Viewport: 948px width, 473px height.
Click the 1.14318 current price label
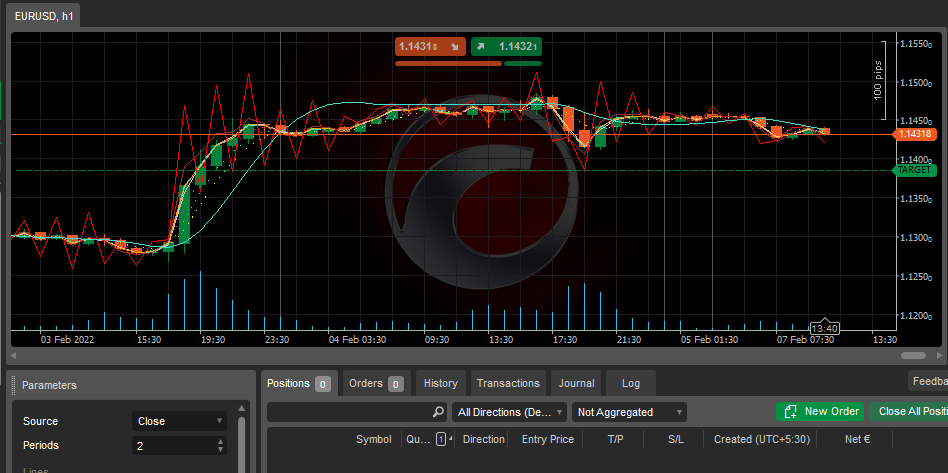click(x=914, y=134)
